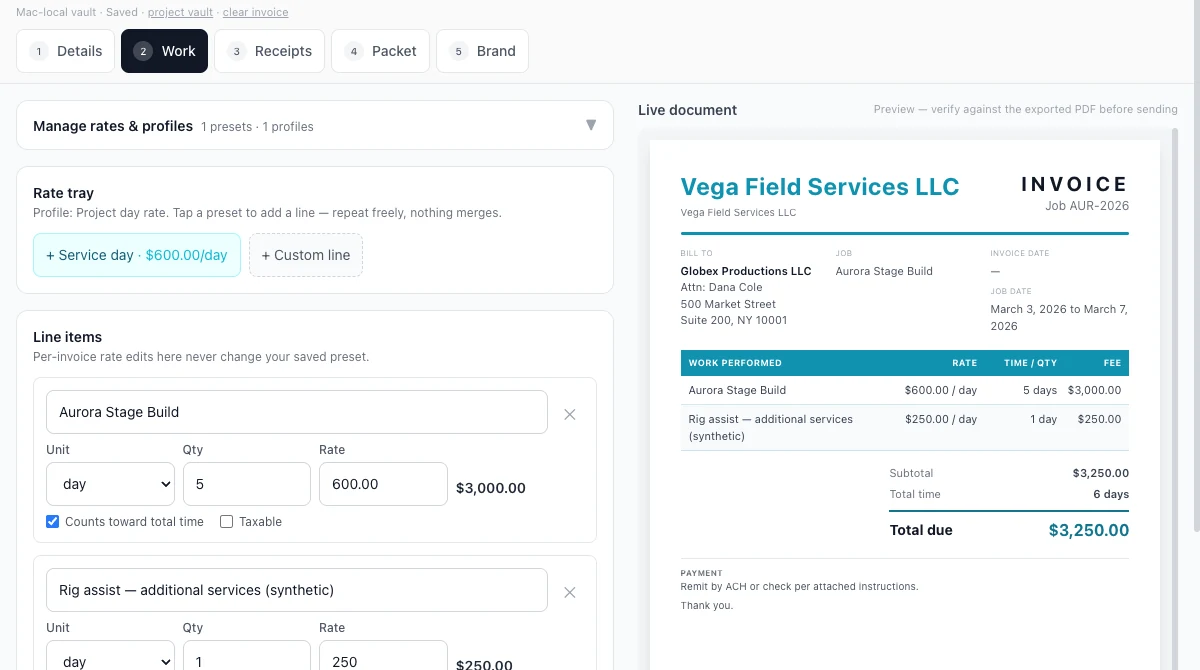Viewport: 1200px width, 670px height.
Task: Click the live document preview scrollbar
Action: click(x=1174, y=398)
